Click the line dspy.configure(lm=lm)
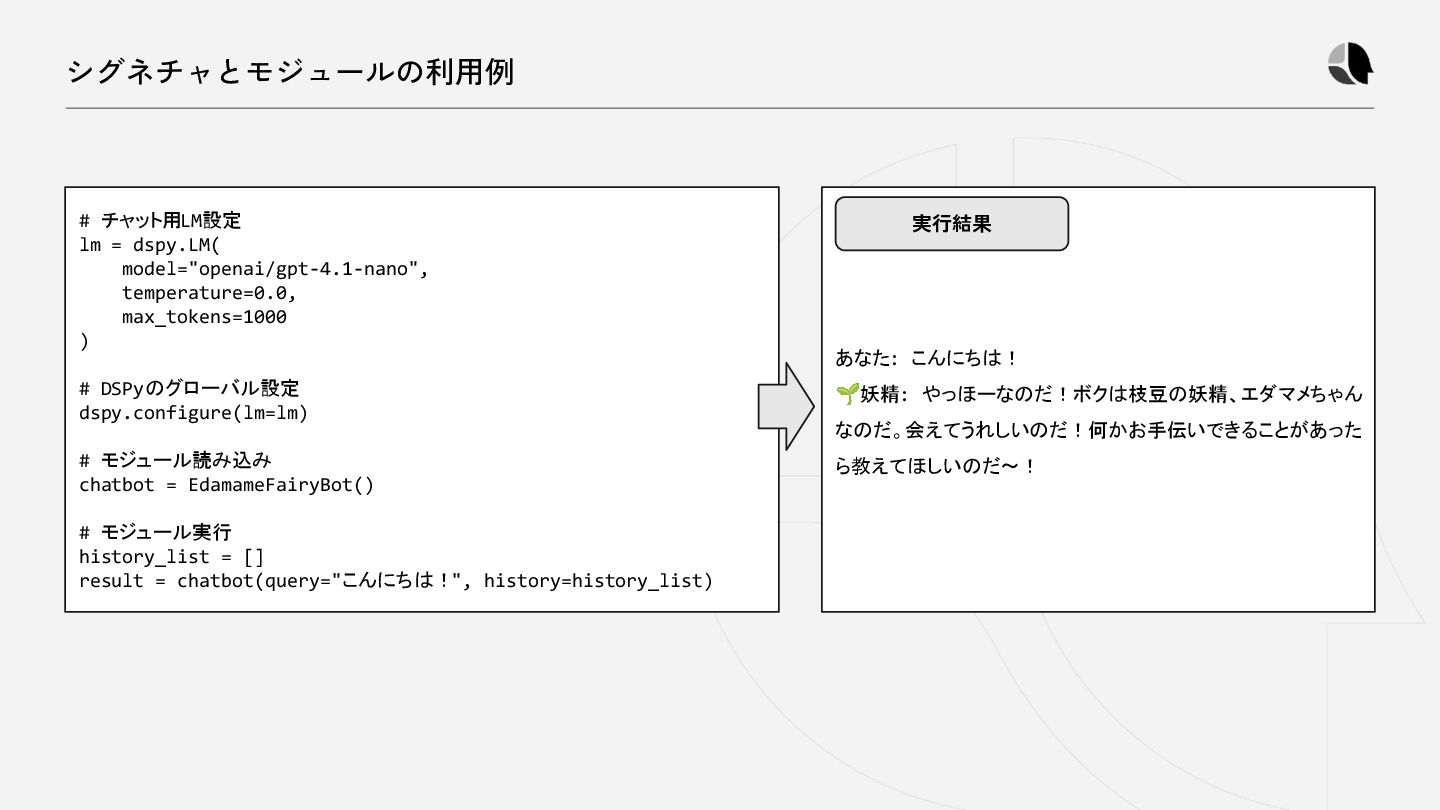 (x=194, y=412)
